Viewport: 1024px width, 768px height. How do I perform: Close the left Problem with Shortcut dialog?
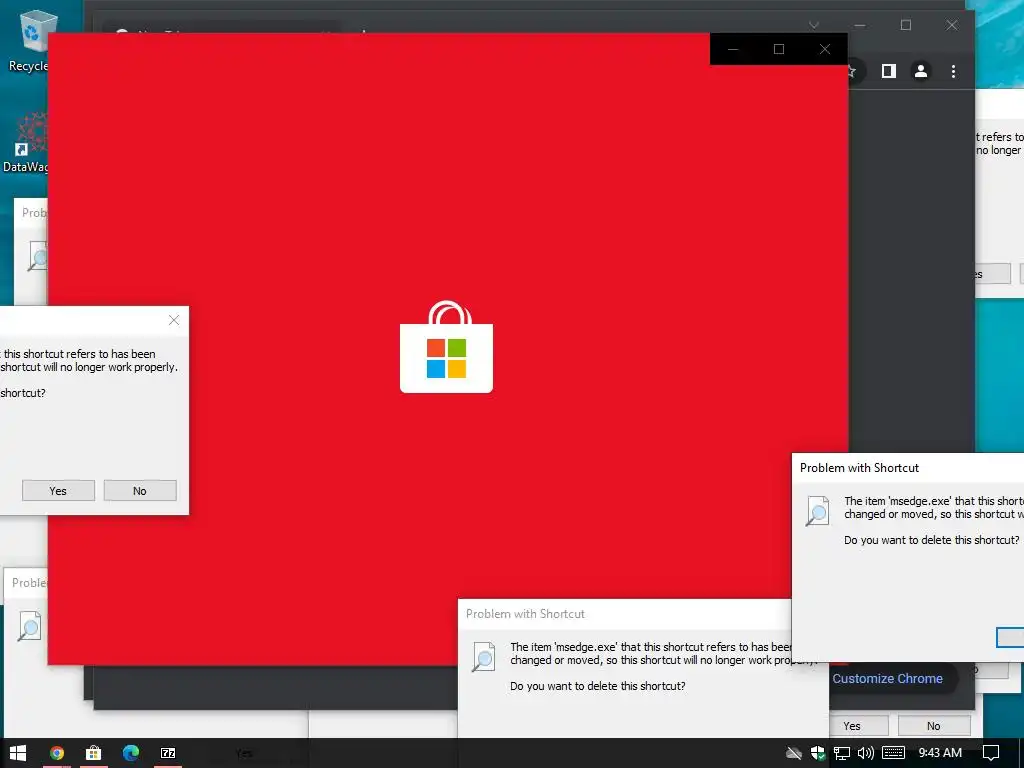click(174, 320)
